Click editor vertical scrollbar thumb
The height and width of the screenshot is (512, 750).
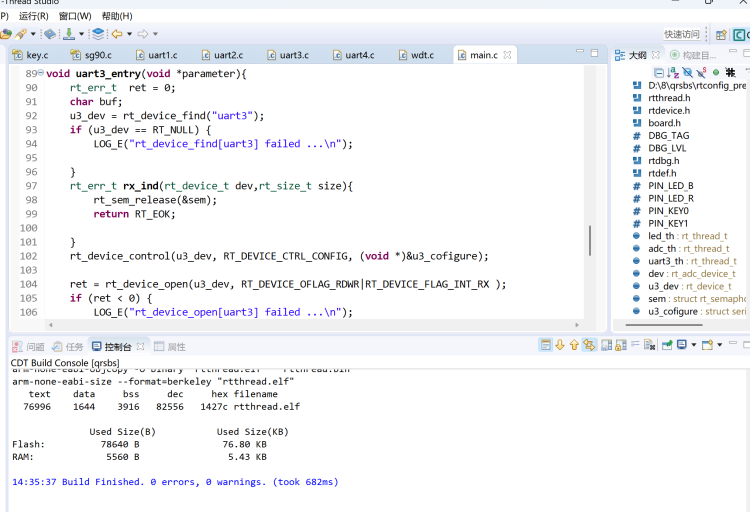tap(590, 240)
